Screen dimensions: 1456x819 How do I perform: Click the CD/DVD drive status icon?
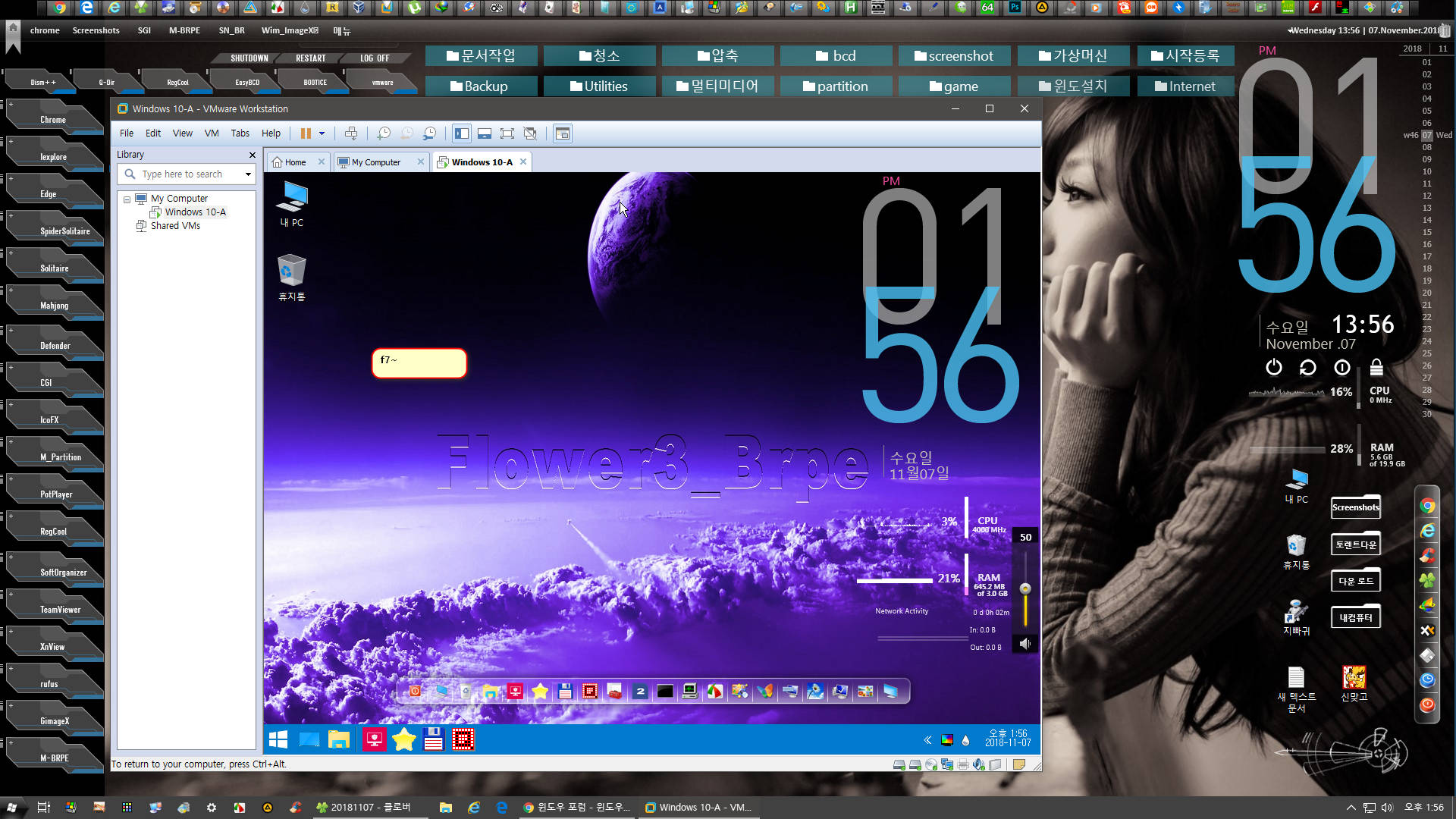(x=931, y=764)
